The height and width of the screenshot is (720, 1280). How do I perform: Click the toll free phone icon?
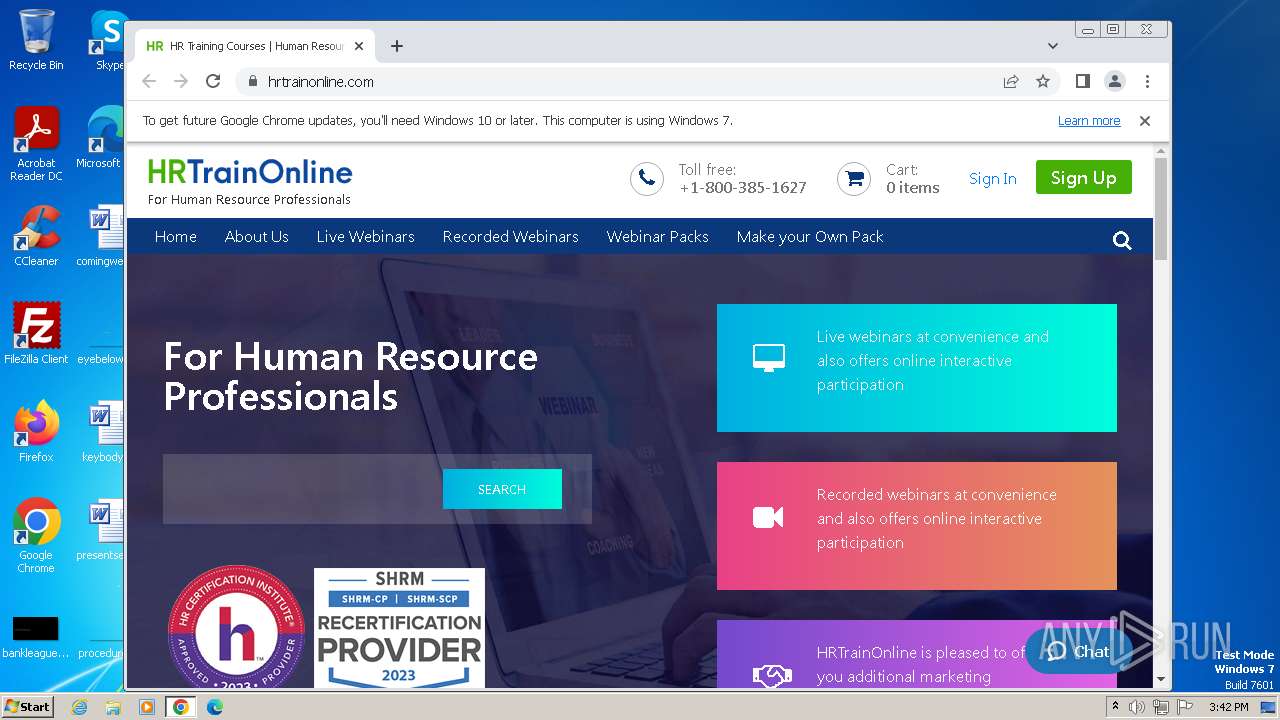[x=647, y=179]
